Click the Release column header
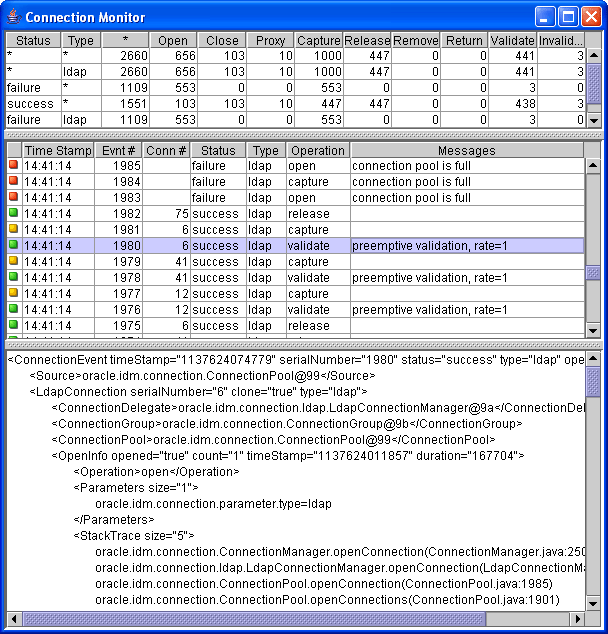 point(367,40)
